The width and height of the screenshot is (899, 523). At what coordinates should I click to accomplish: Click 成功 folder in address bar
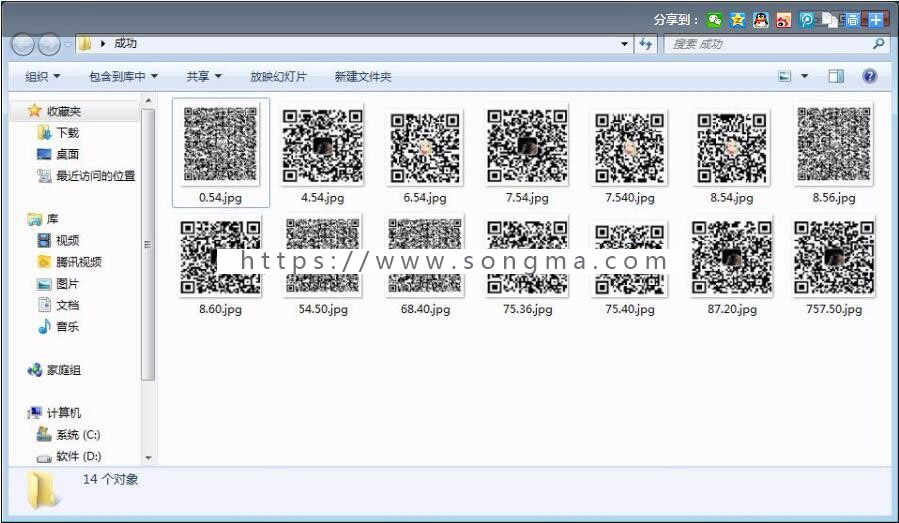[x=125, y=43]
